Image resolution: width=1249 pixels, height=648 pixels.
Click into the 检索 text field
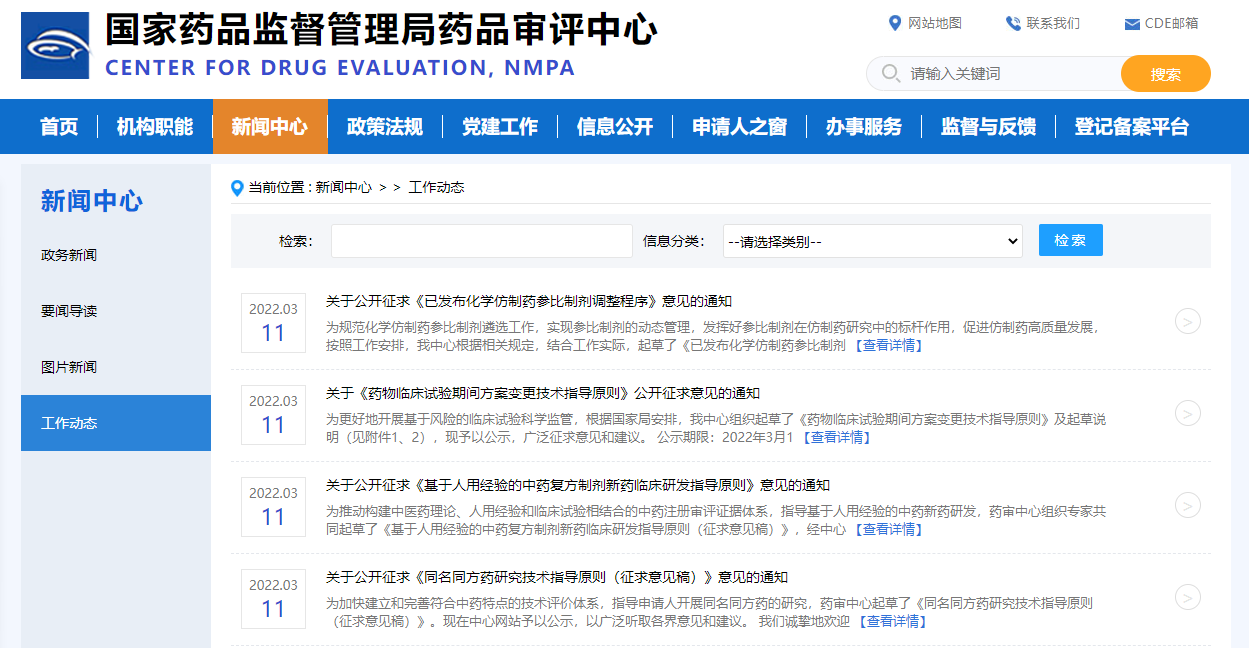click(x=481, y=241)
